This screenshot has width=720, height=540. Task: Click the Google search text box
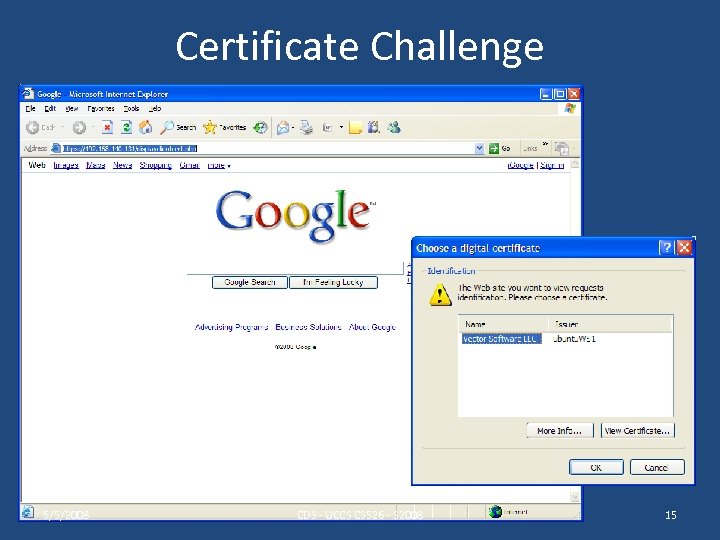(x=295, y=268)
